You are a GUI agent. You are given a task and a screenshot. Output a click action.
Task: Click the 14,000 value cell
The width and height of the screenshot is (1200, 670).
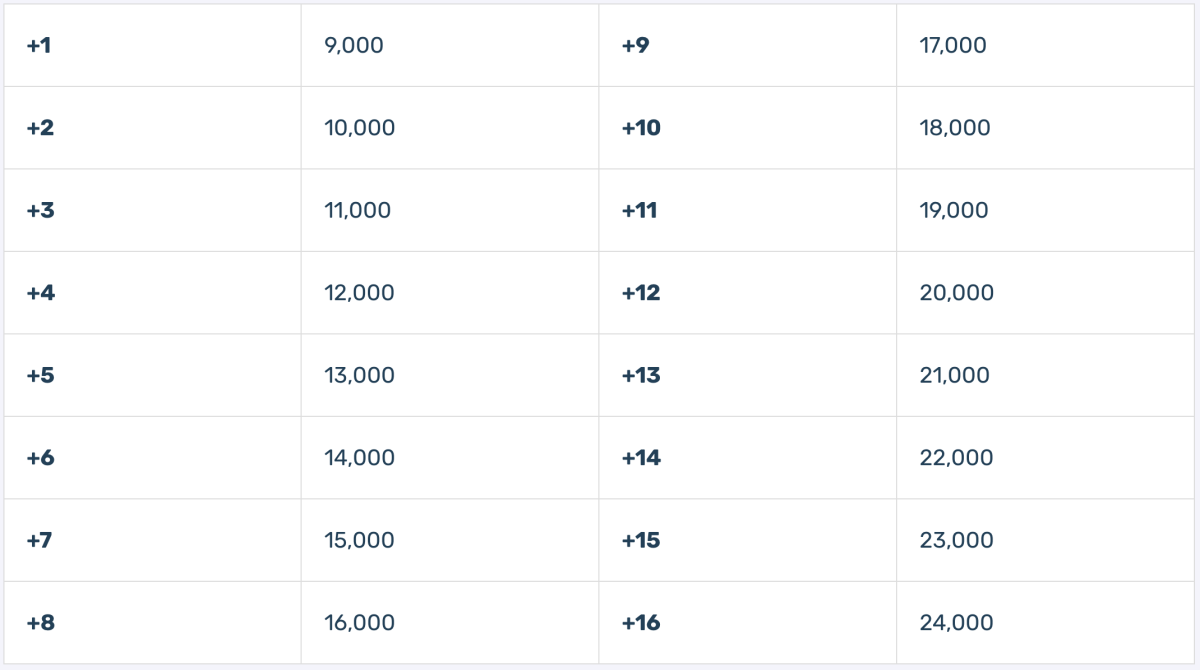coord(450,458)
